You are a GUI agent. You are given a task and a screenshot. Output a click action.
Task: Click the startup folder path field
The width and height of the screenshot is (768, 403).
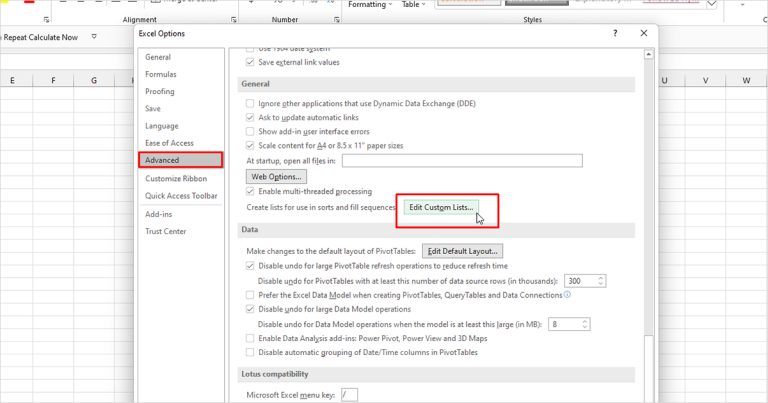[x=462, y=161]
